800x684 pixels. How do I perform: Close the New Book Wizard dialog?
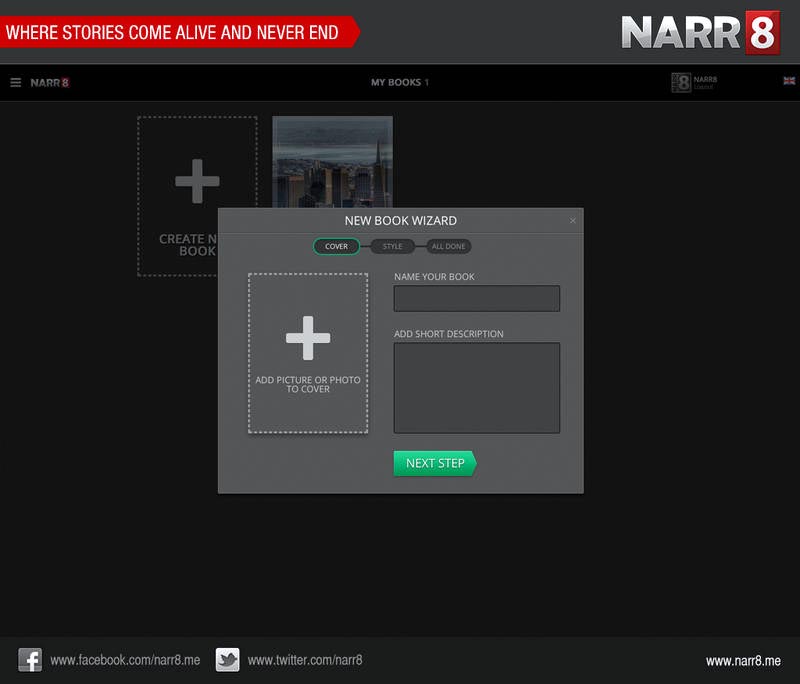572,220
